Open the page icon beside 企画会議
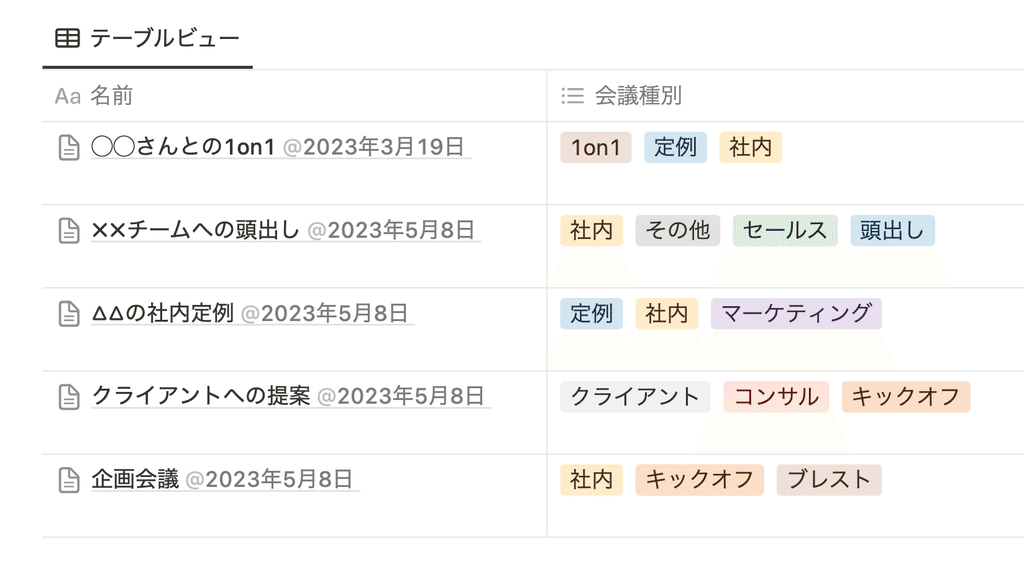Screen dimensions: 1024x580 69,479
